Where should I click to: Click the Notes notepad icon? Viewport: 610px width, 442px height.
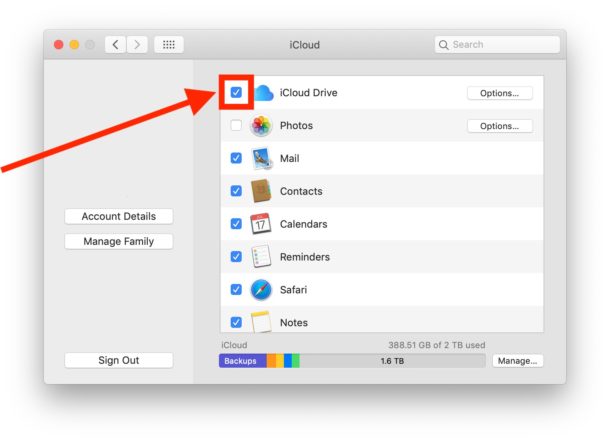tap(261, 322)
